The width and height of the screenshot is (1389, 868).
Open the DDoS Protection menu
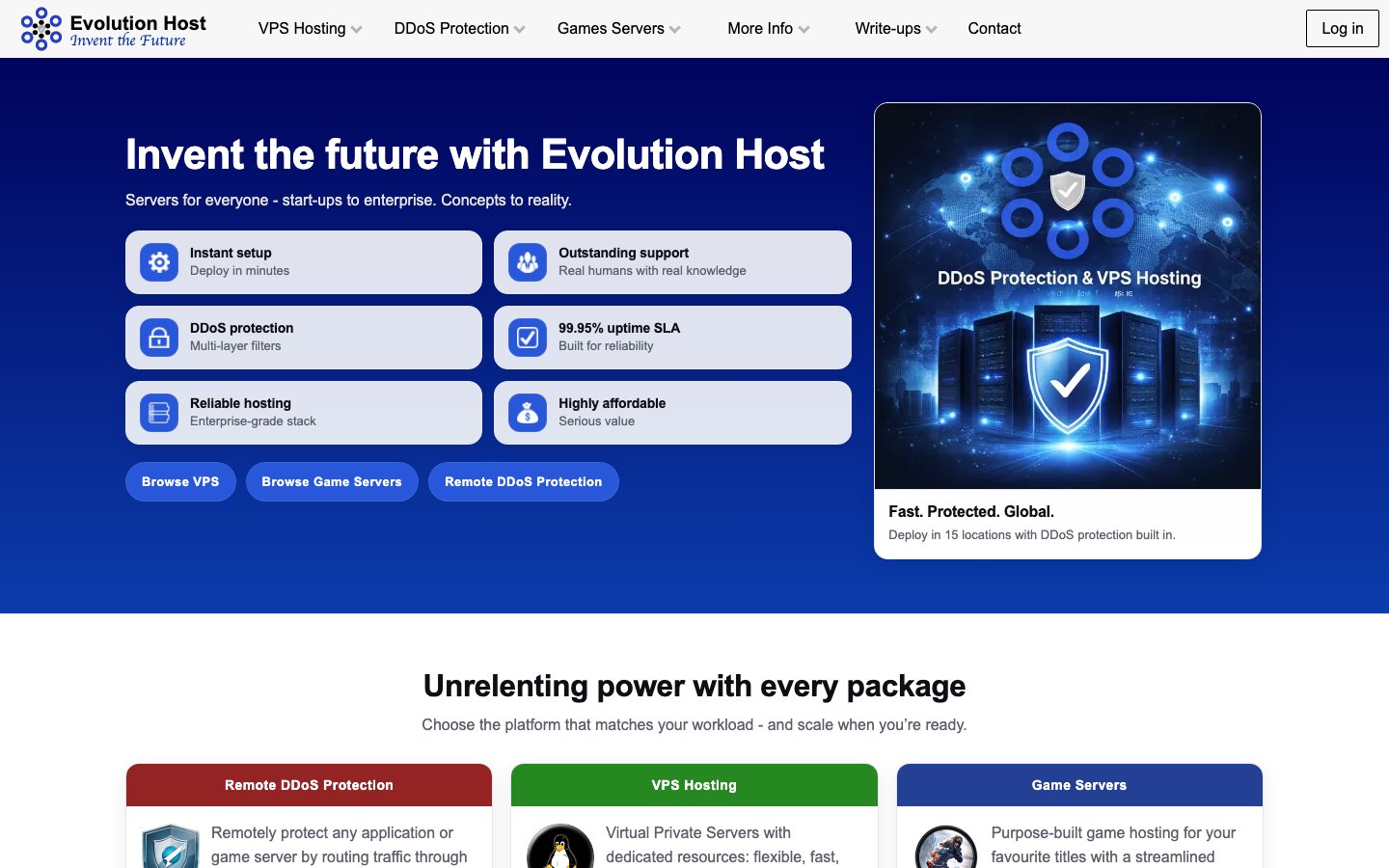[x=451, y=29]
